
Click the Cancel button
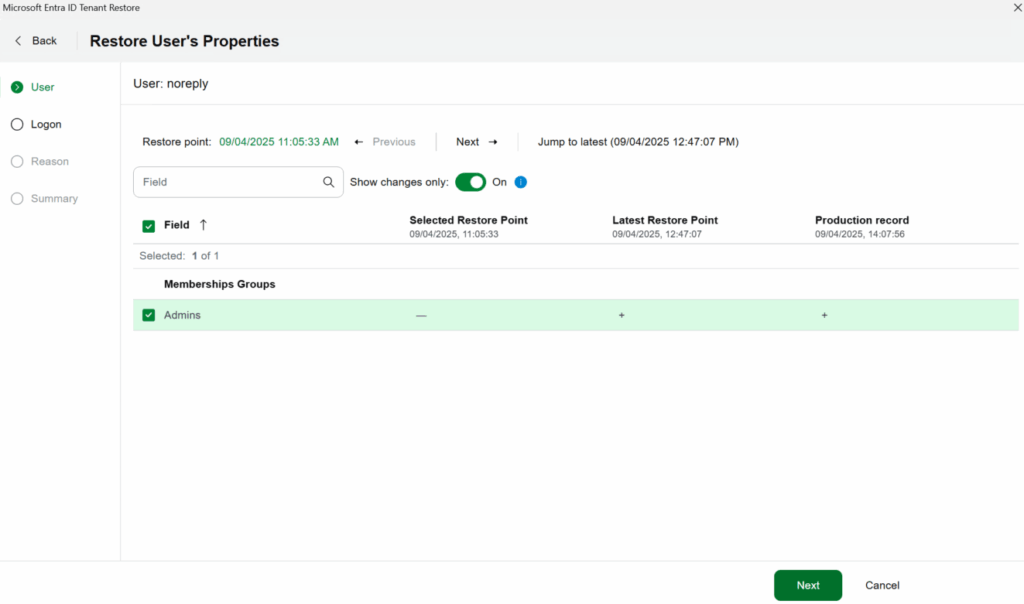coord(882,585)
